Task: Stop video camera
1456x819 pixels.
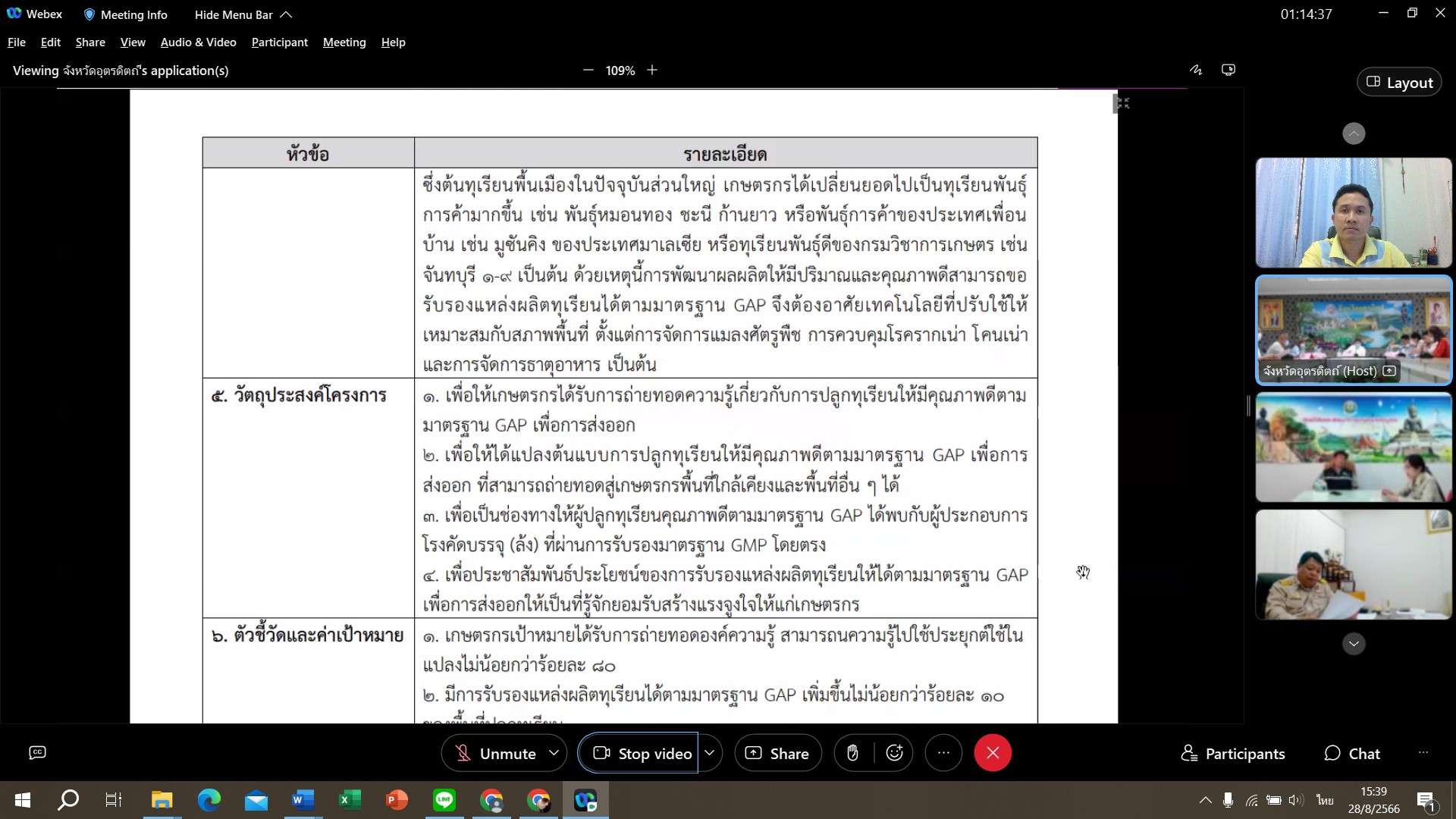Action: [642, 753]
